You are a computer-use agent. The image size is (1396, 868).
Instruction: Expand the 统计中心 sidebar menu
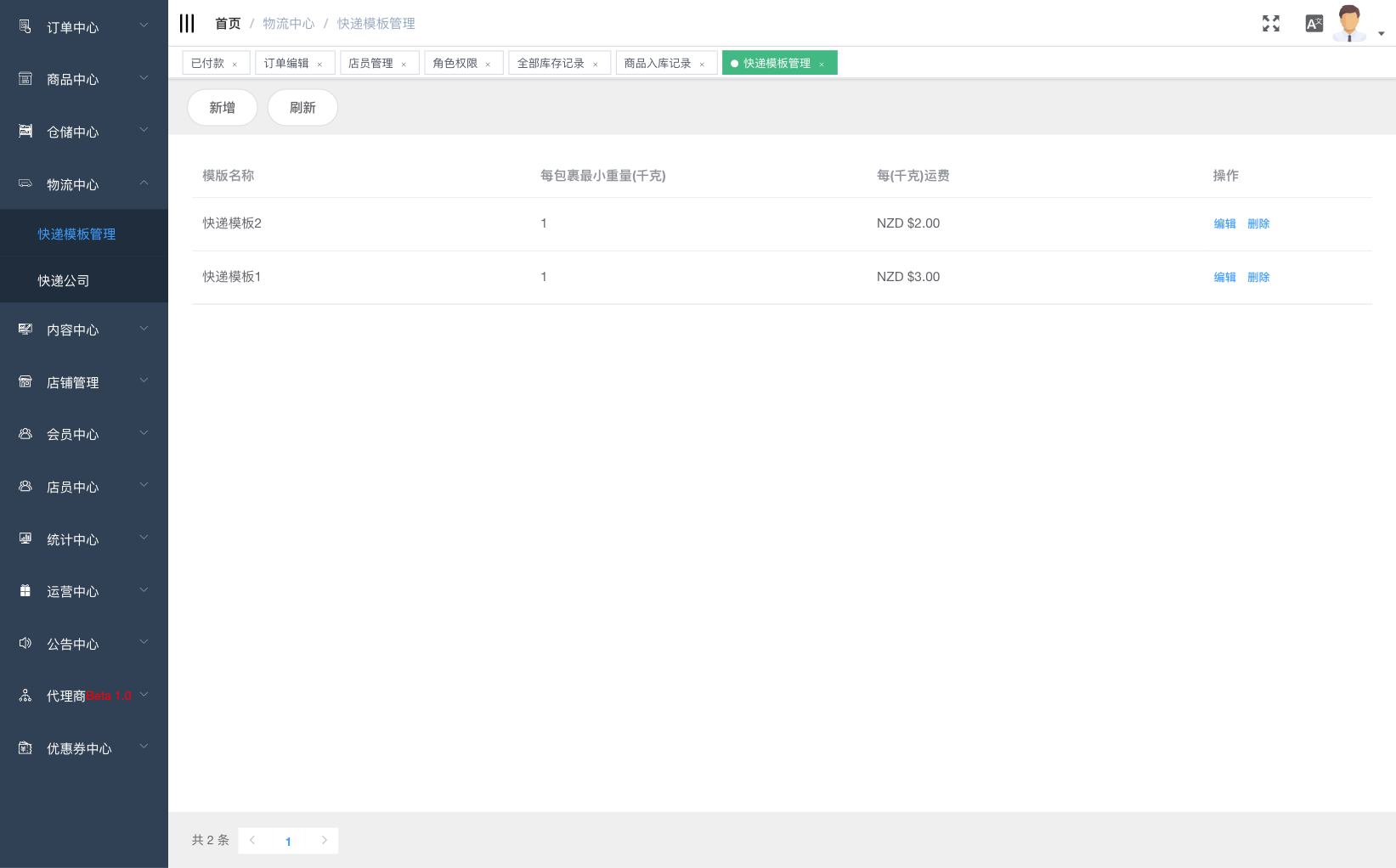pos(83,540)
